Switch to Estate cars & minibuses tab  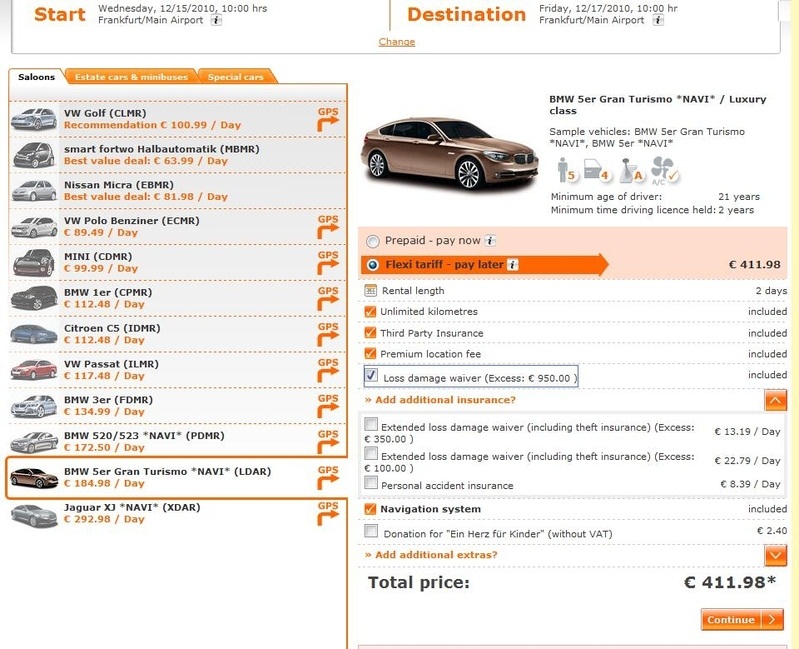coord(131,77)
